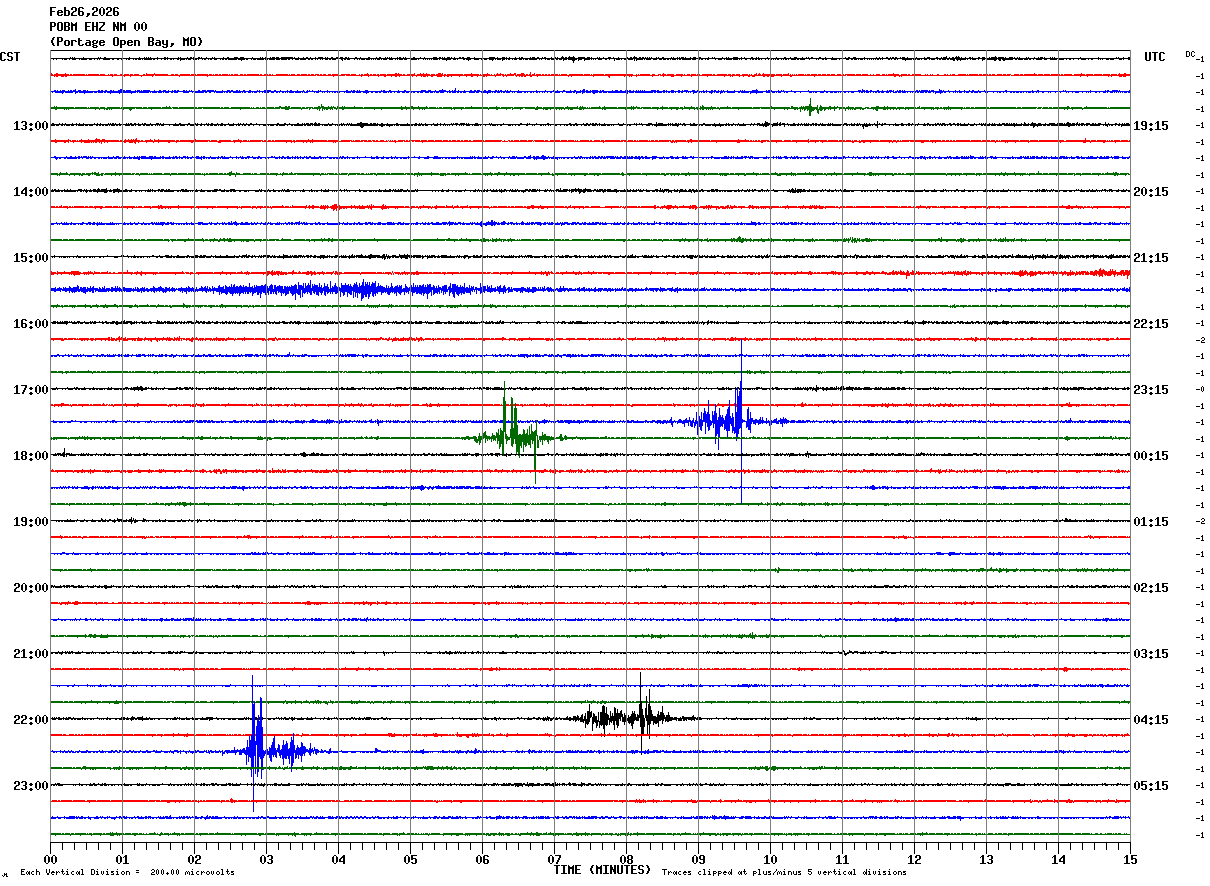Click the TIME (MINUTES) axis title

click(602, 870)
